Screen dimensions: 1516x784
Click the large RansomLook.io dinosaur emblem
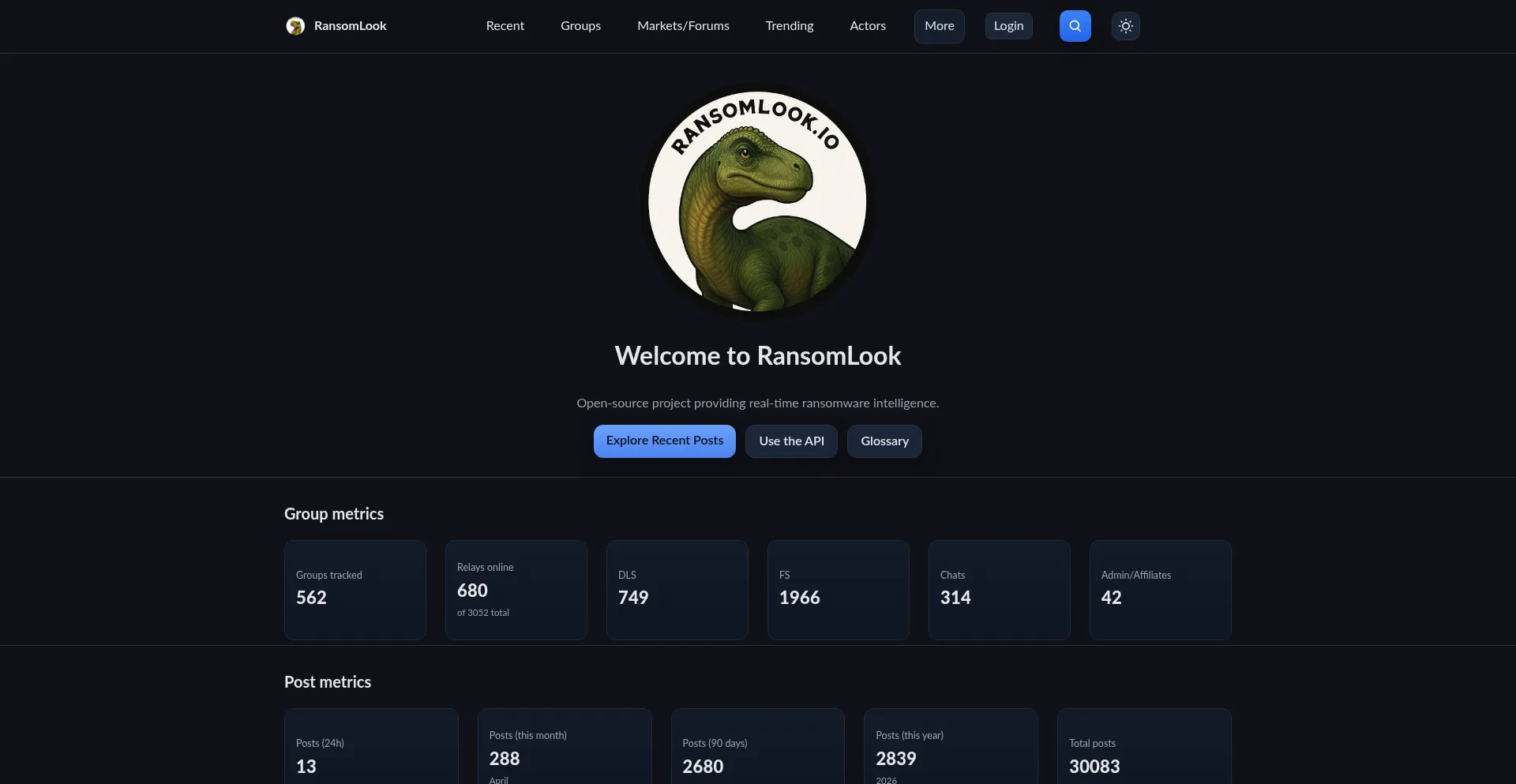[x=757, y=201]
